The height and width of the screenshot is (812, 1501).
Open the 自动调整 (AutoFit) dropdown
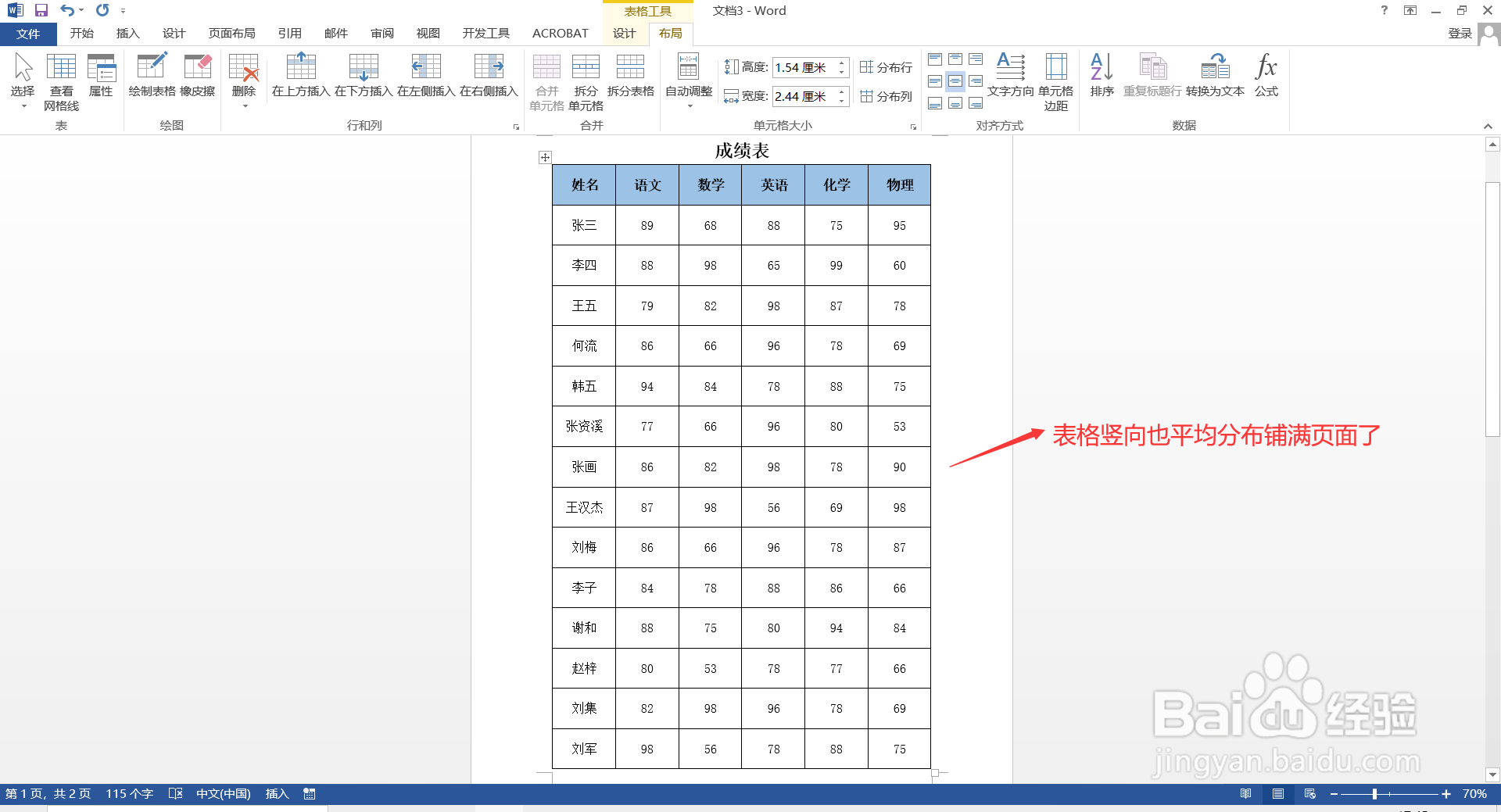coord(689,81)
